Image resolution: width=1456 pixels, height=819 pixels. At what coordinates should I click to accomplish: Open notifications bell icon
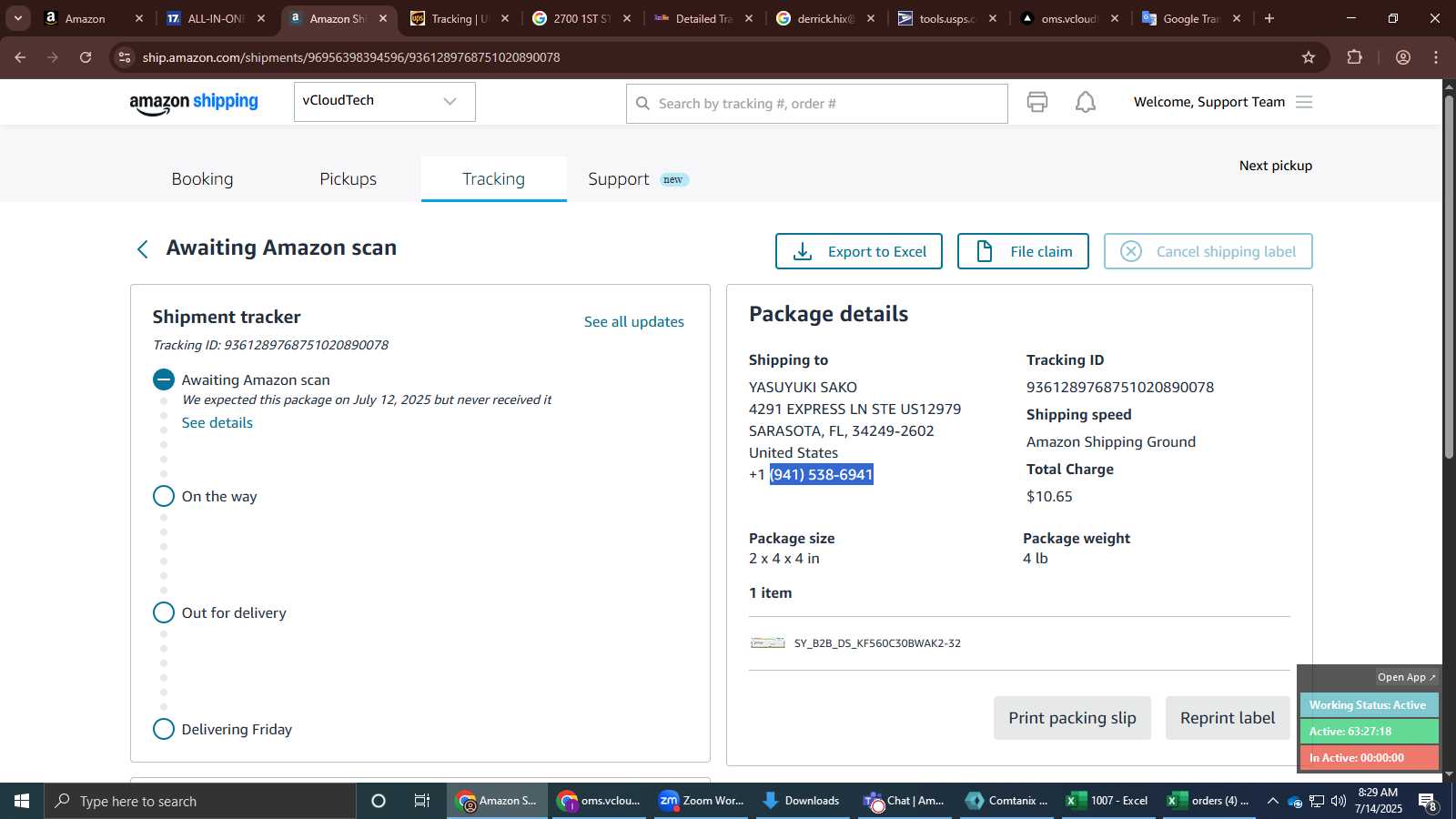[x=1086, y=102]
